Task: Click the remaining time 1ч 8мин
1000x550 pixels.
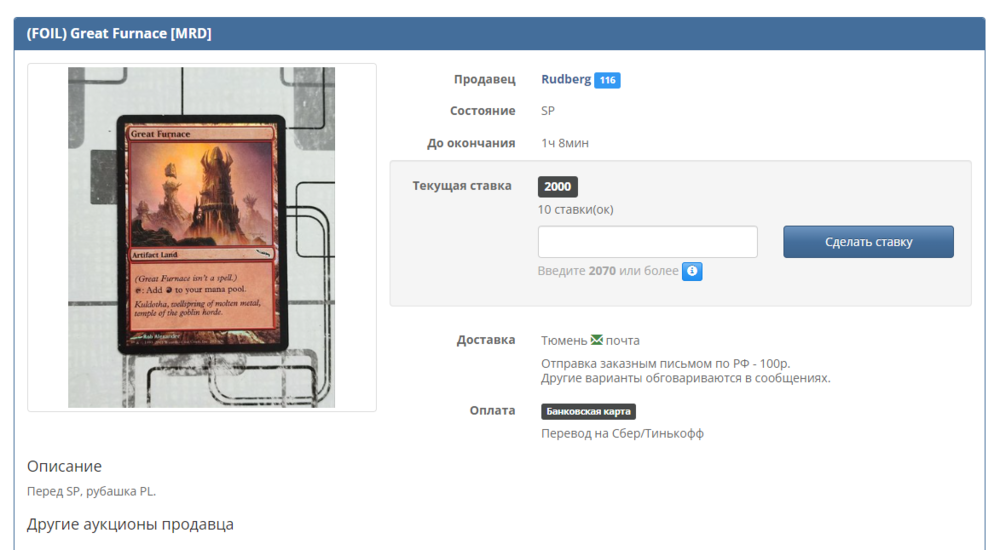Action: point(565,143)
